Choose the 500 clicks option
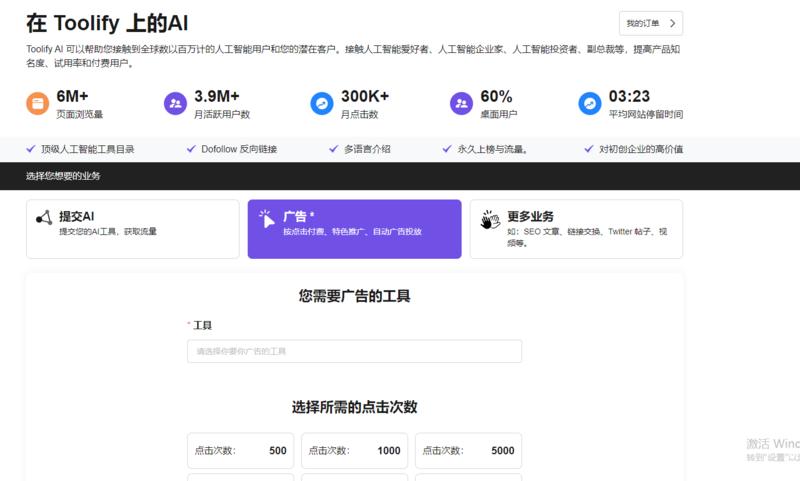 pos(240,451)
